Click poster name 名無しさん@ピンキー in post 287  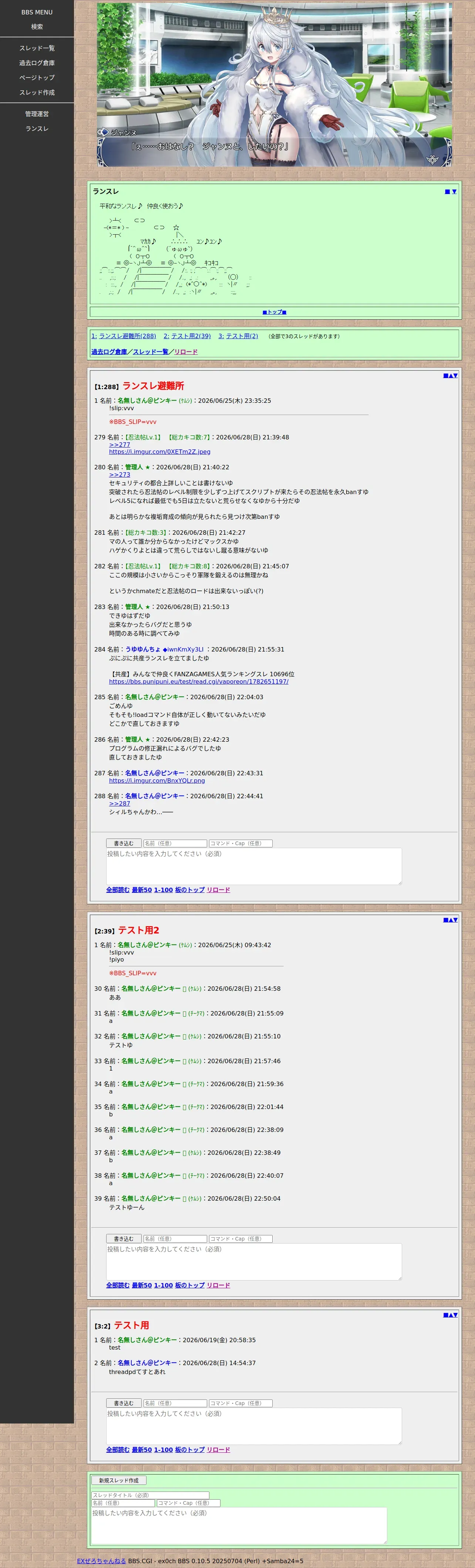pos(155,773)
